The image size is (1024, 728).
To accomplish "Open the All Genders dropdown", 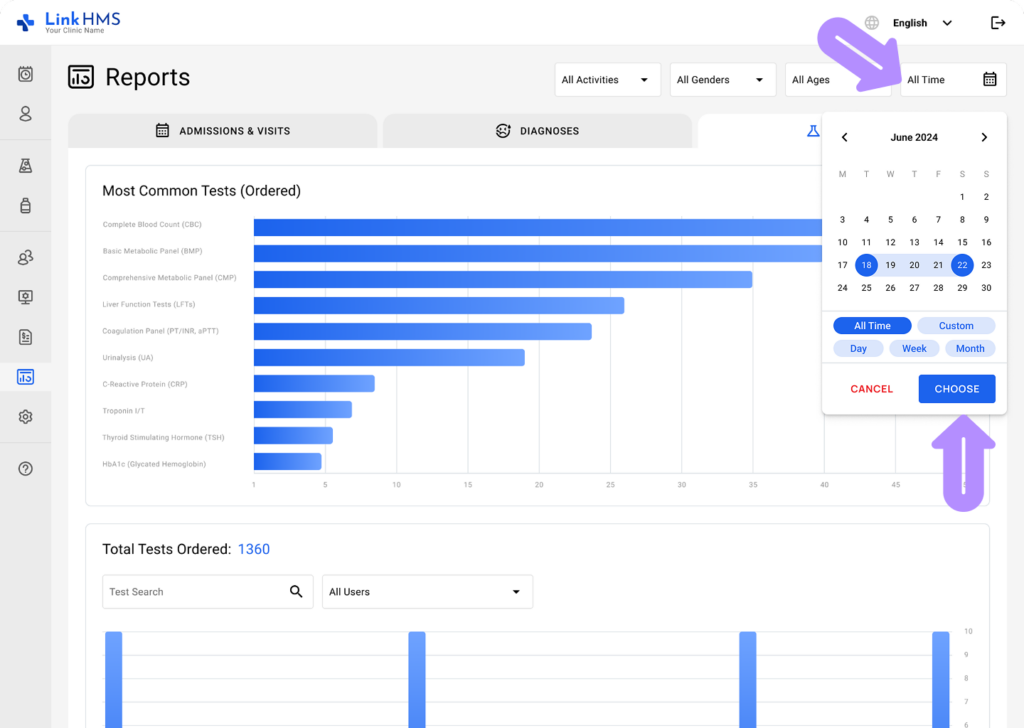I will click(x=722, y=80).
